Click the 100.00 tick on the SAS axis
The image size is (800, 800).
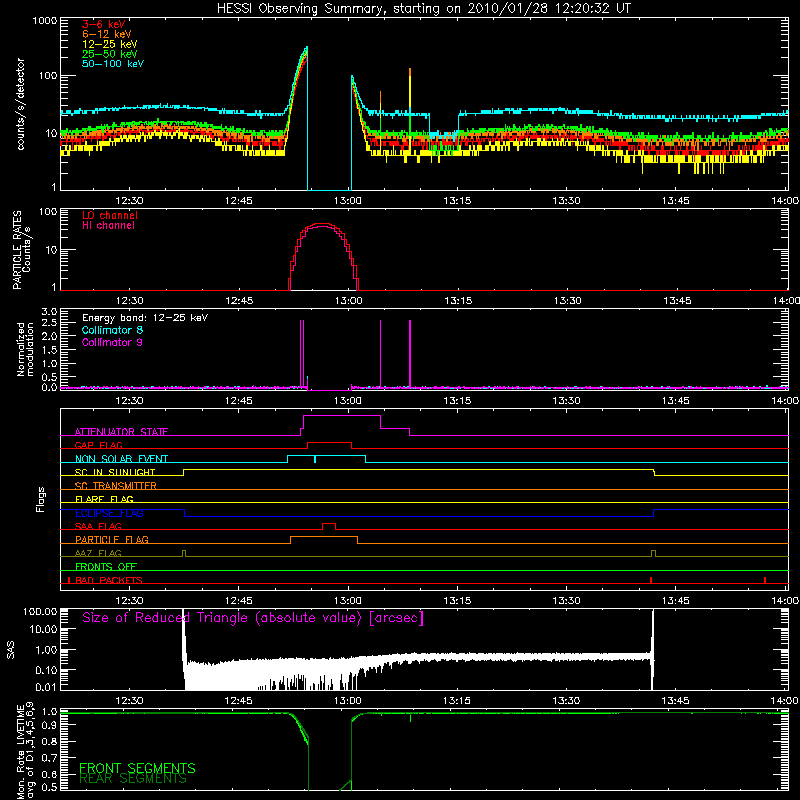click(x=40, y=611)
